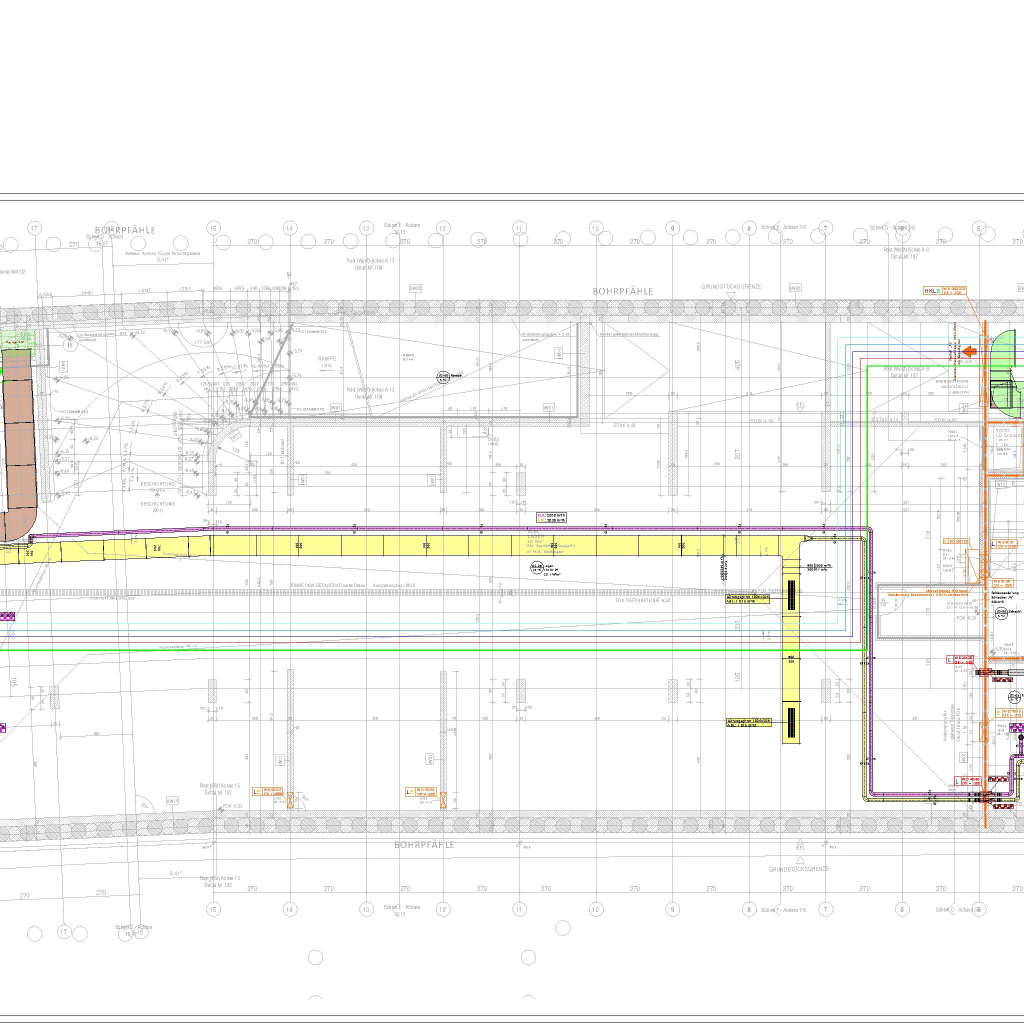
Task: Select the ZUL airflow label box
Action: click(552, 517)
